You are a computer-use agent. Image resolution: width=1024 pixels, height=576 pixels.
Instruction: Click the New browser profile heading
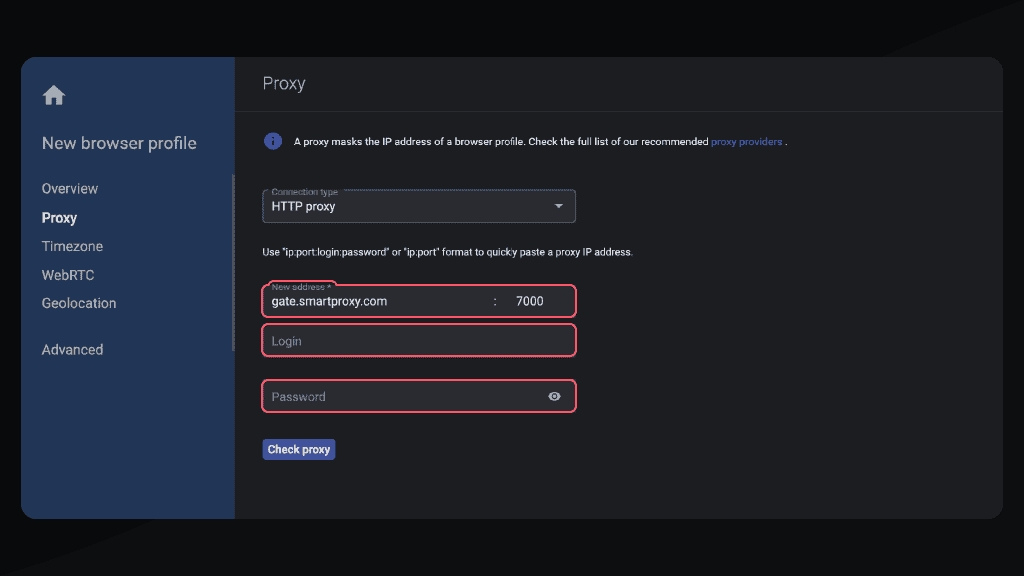coord(118,143)
